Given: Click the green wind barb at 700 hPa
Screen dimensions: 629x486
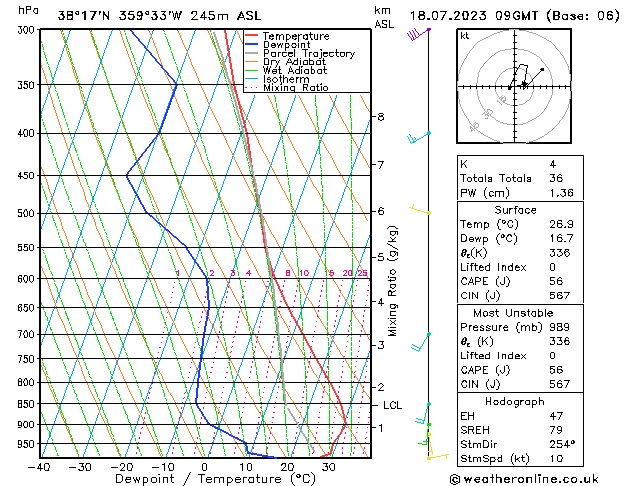Looking at the screenshot, I should 421,342.
